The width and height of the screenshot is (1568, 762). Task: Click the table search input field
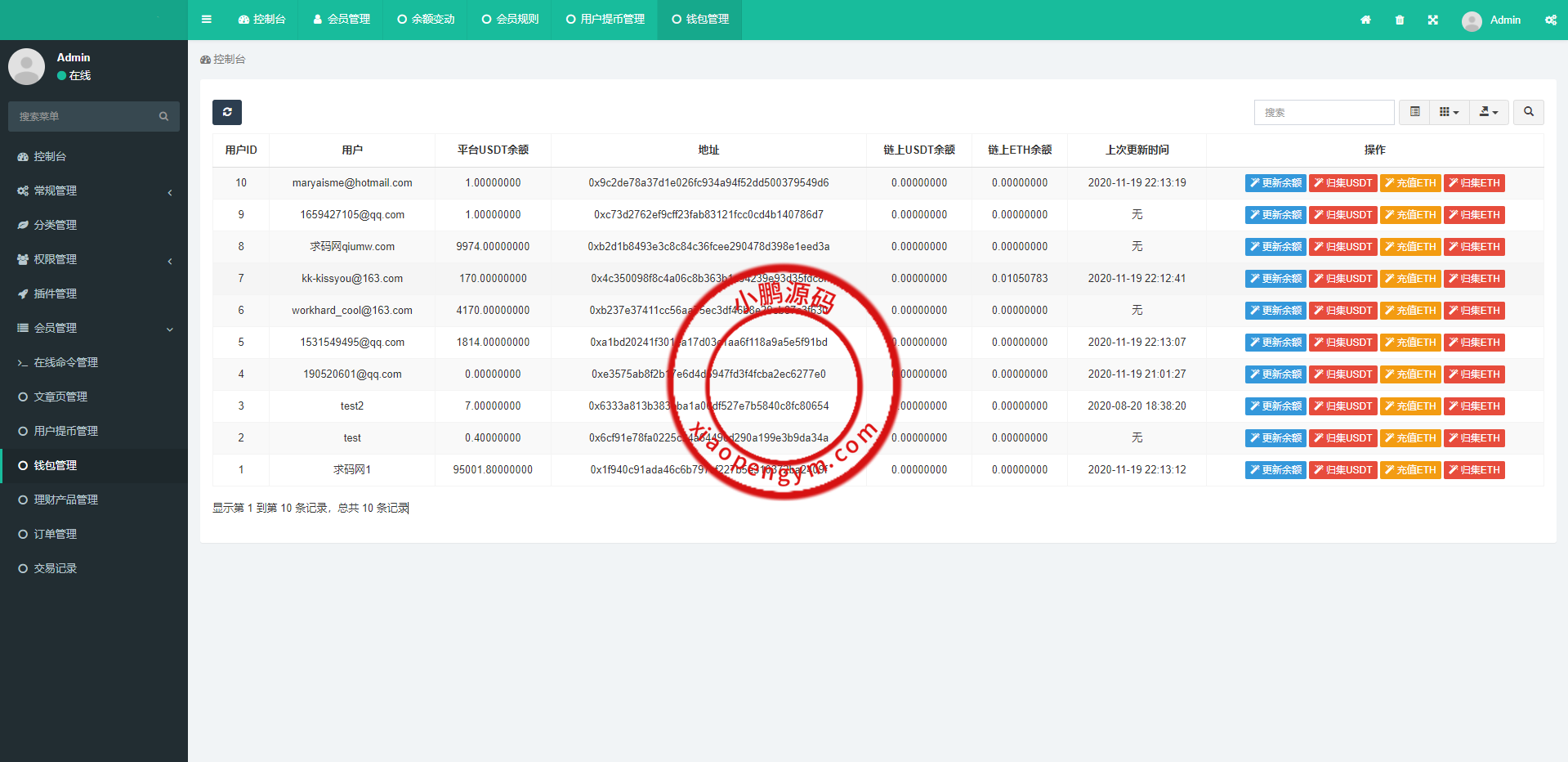point(1324,112)
